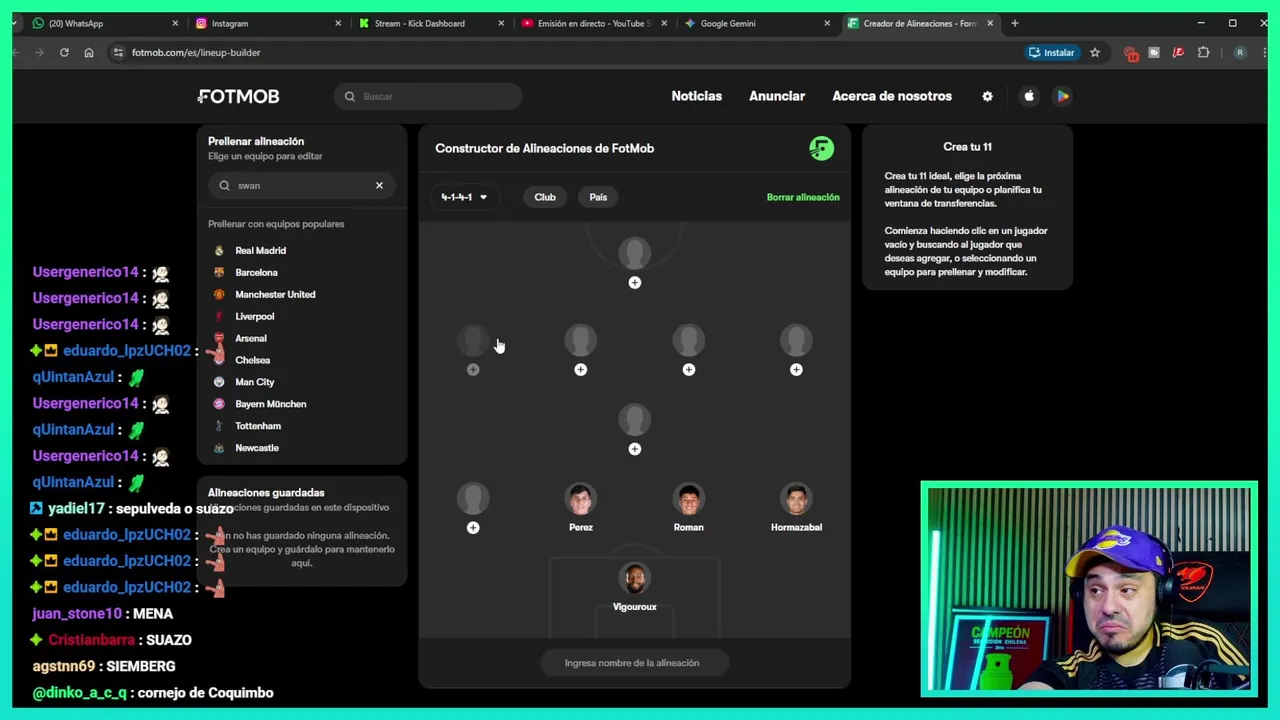
Task: Open the browser profile avatar
Action: [1240, 53]
